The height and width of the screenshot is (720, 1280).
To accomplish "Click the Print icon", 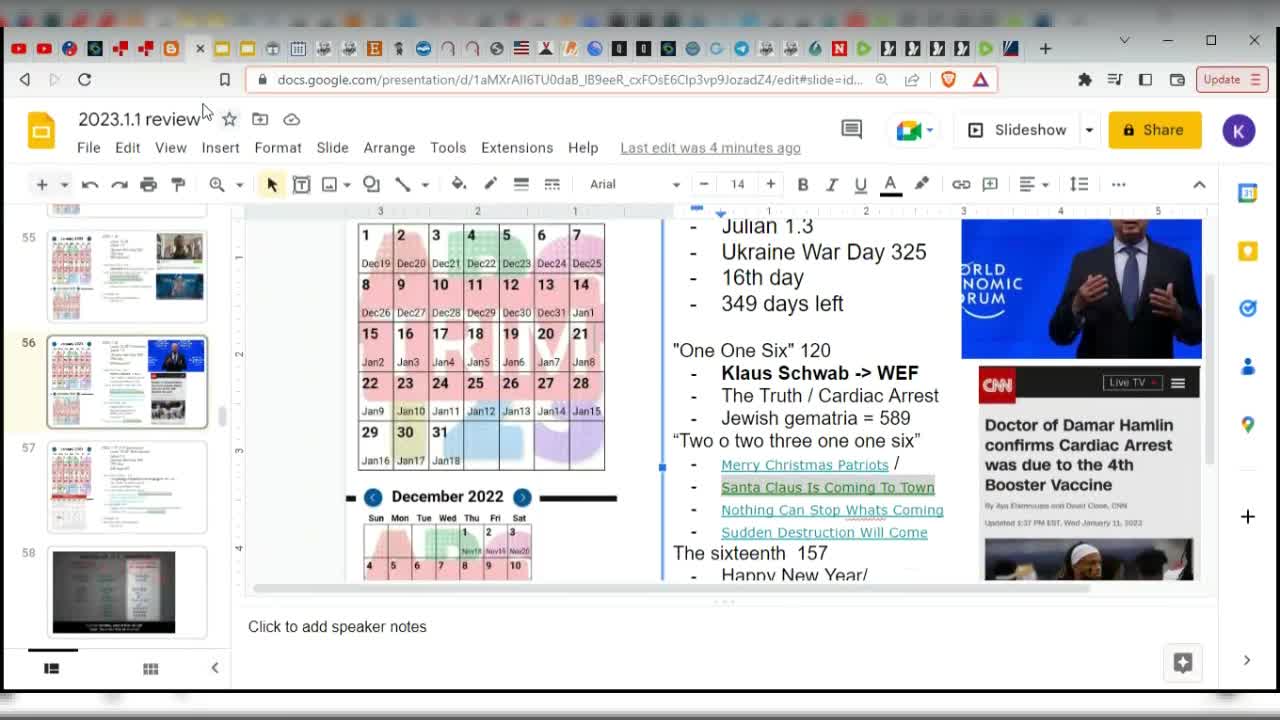I will point(149,184).
